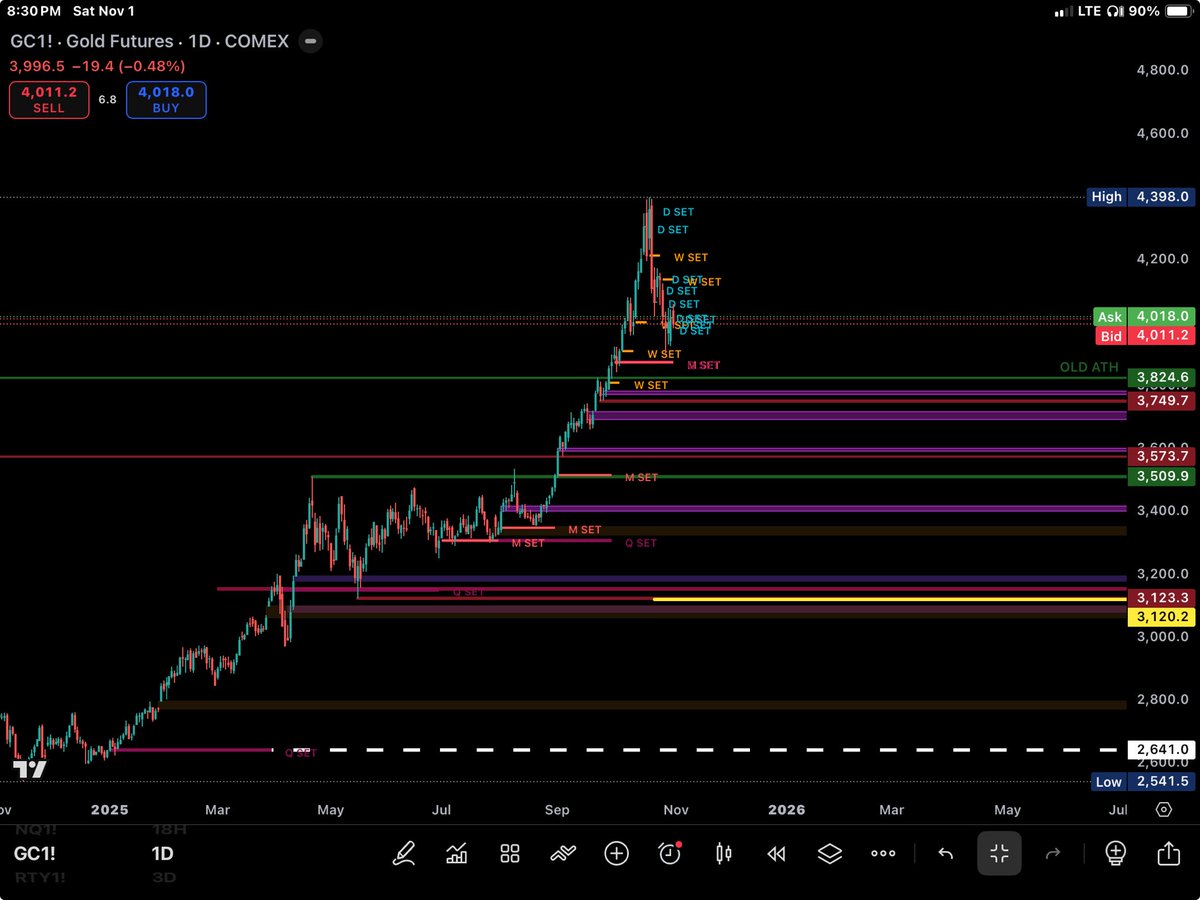Select the Ask 4,018.0 price label

1144,317
